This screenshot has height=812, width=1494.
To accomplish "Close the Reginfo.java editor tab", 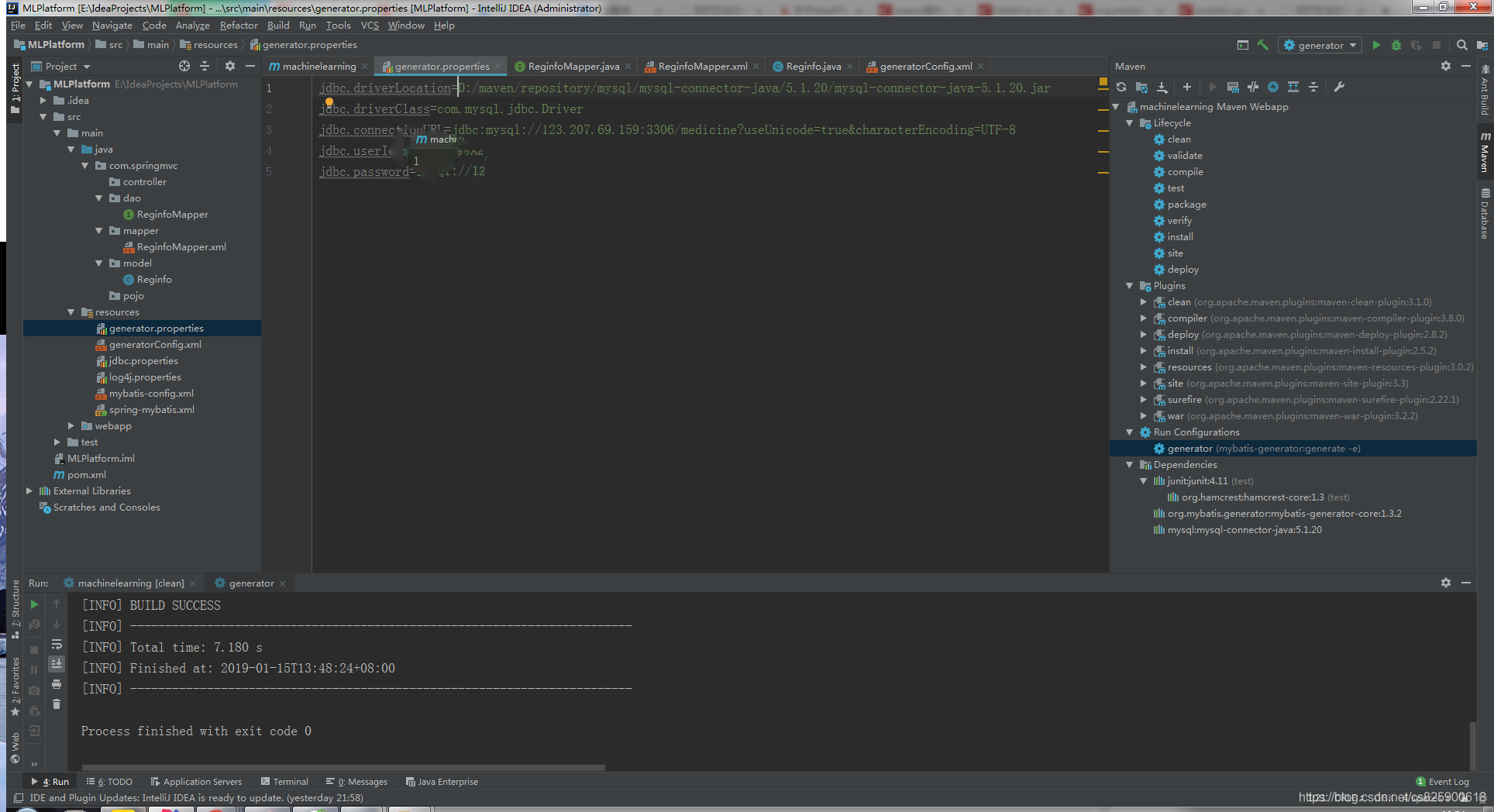I will pyautogui.click(x=850, y=67).
